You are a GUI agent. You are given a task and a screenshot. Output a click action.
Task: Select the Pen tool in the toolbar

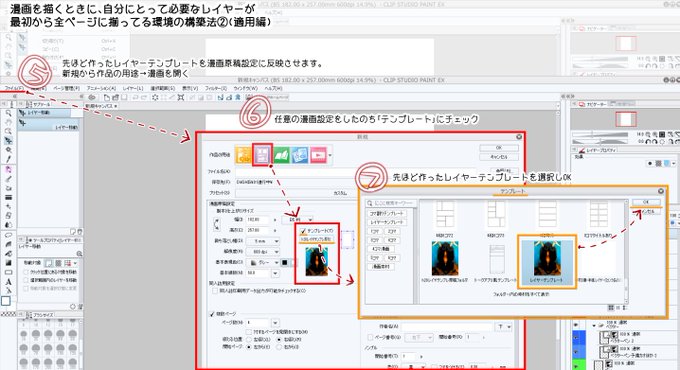(8, 179)
